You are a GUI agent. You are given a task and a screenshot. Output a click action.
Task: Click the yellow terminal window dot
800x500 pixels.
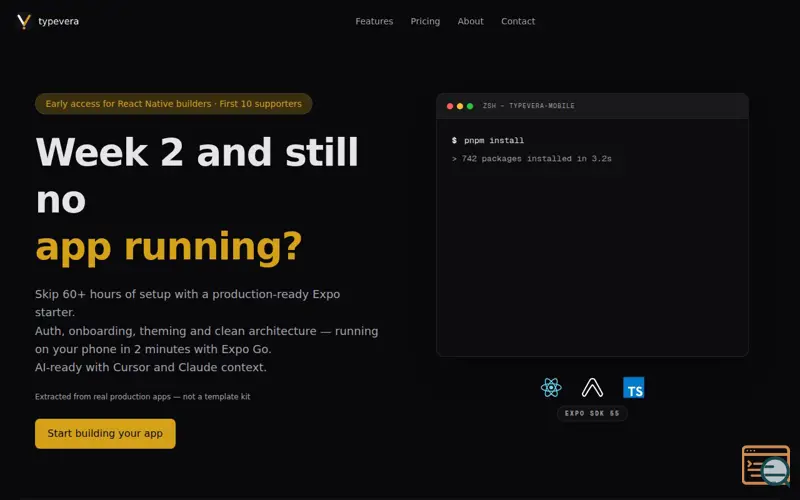point(460,106)
